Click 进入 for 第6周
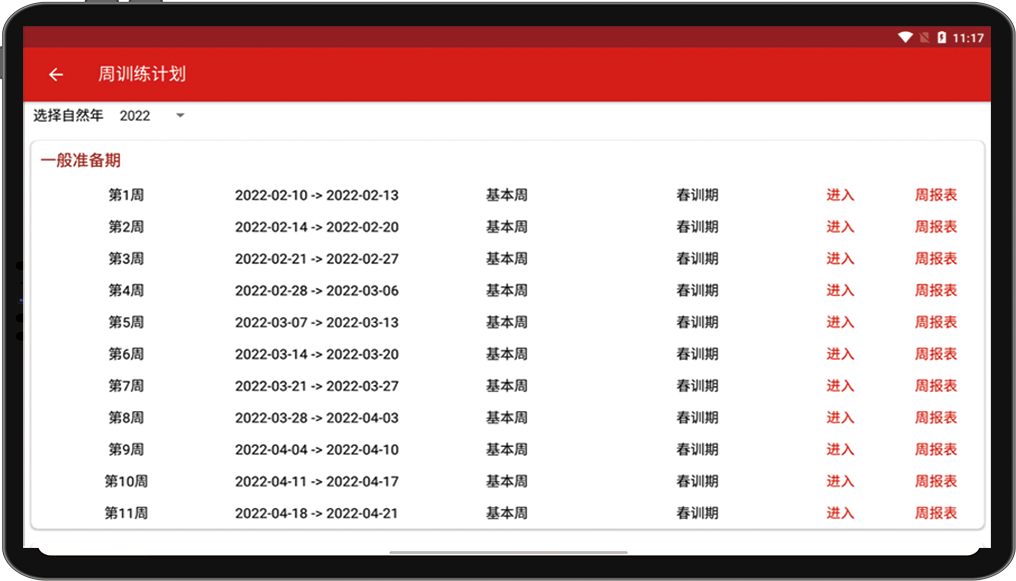 (840, 354)
